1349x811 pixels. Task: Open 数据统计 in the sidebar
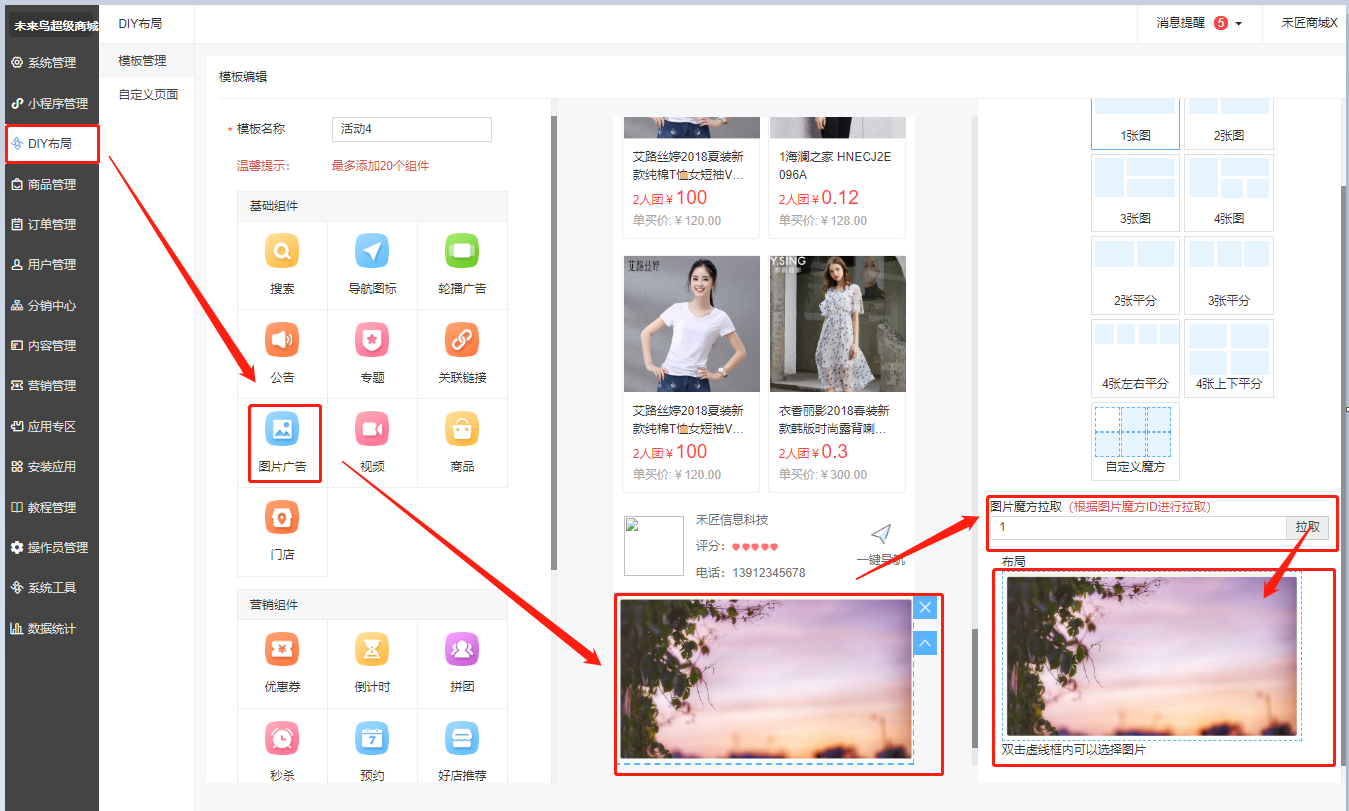pyautogui.click(x=50, y=628)
